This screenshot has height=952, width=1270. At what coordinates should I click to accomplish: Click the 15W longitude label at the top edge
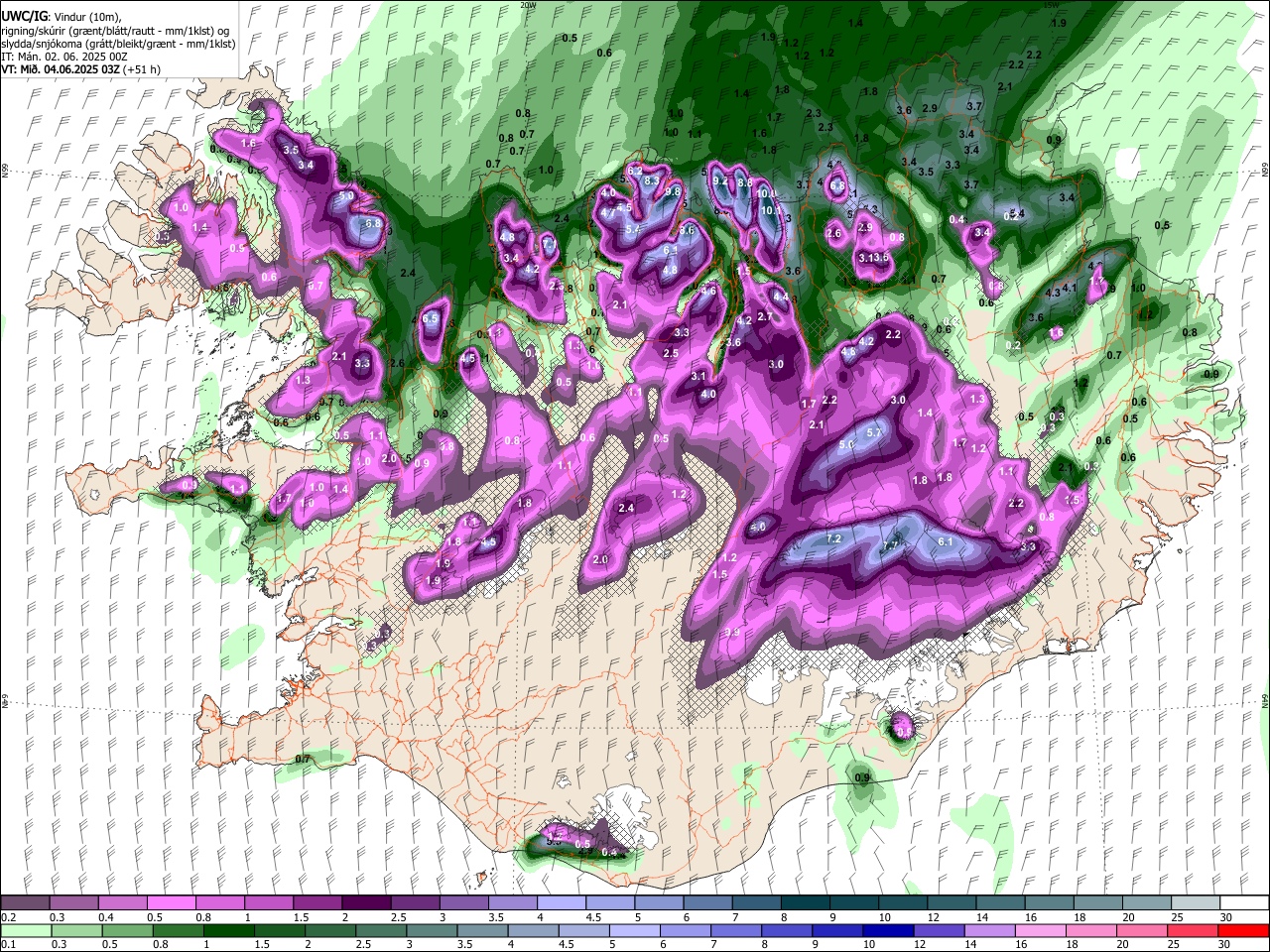coord(1050,5)
